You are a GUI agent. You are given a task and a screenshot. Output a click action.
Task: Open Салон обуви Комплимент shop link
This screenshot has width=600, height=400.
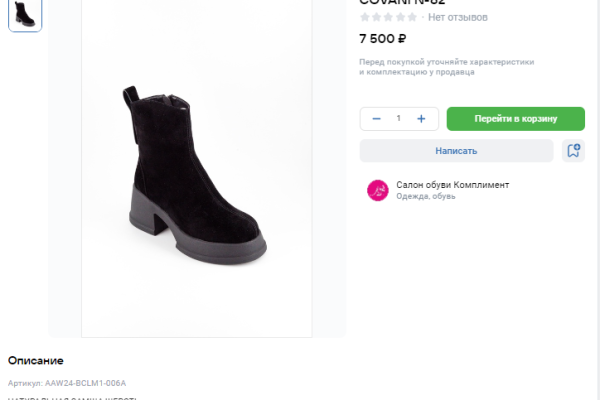452,185
